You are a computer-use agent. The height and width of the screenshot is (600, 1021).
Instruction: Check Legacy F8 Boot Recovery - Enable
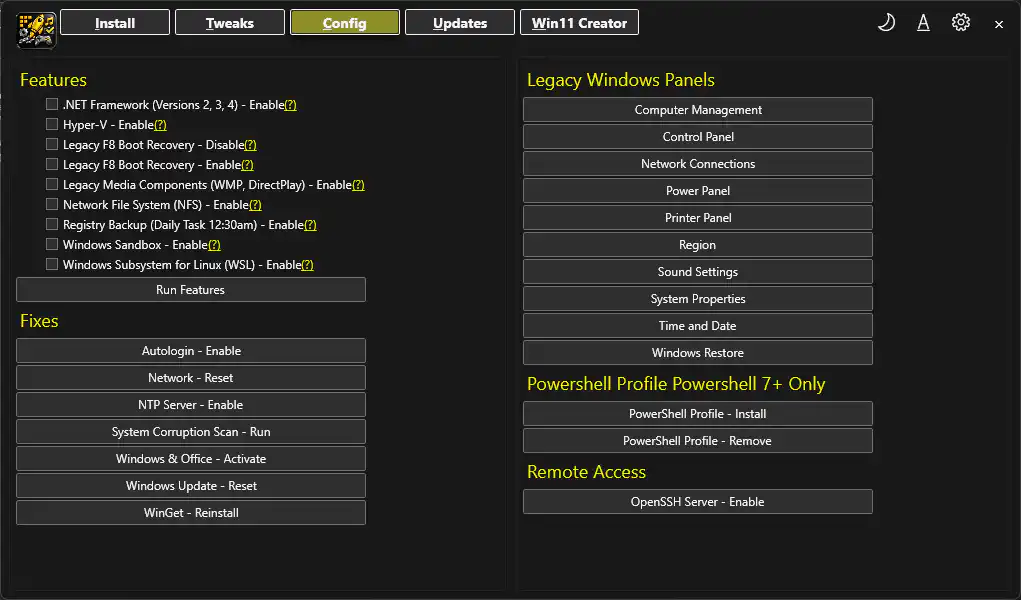pos(52,164)
